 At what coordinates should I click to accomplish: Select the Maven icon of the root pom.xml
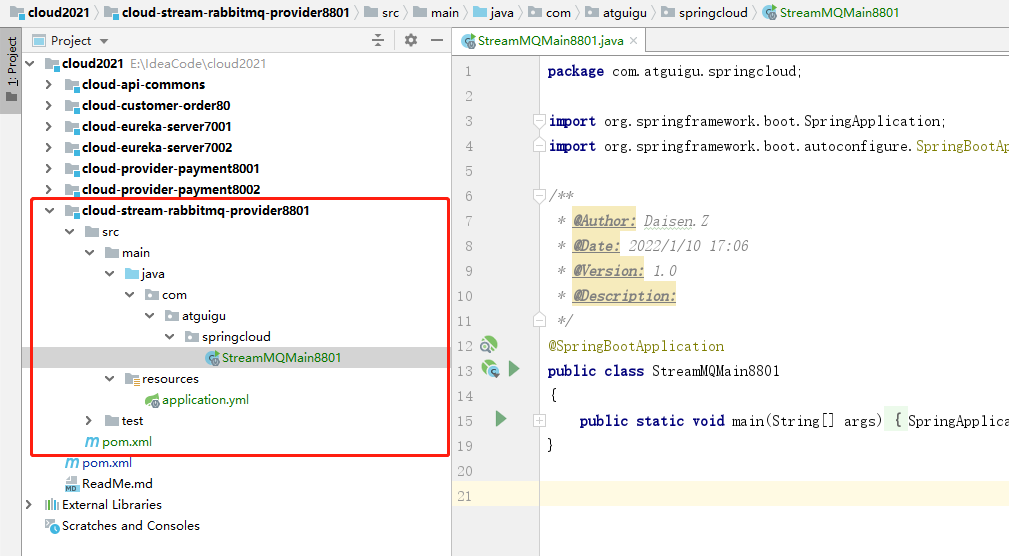tap(72, 463)
